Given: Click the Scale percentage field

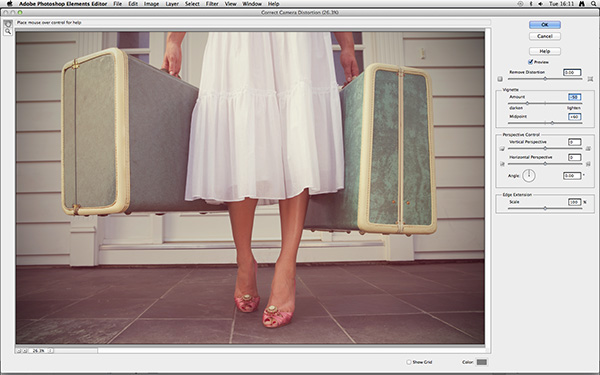Looking at the screenshot, I should coord(574,202).
